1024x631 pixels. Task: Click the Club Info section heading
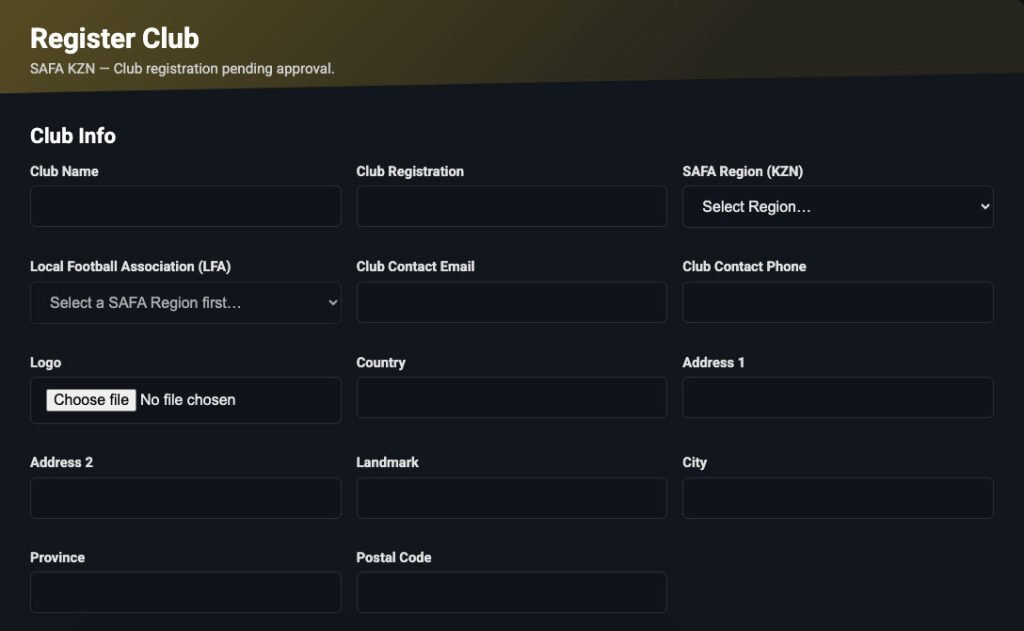(x=73, y=136)
